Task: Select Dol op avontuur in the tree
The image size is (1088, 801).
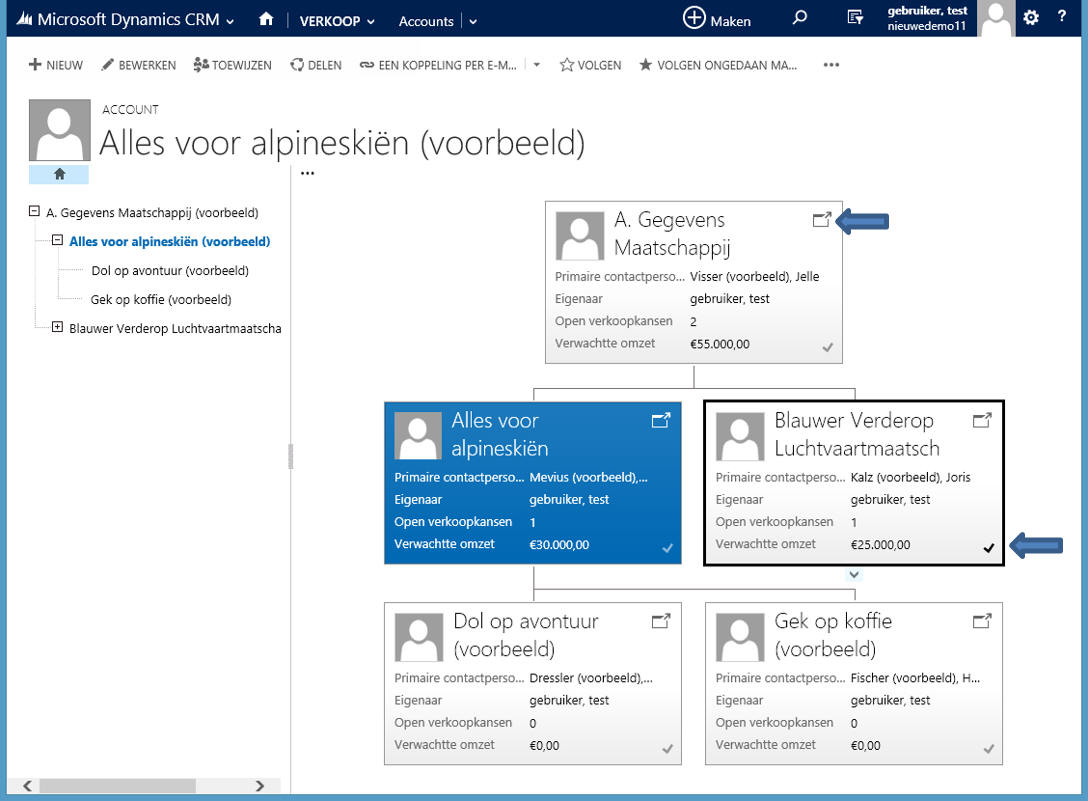Action: pyautogui.click(x=169, y=270)
